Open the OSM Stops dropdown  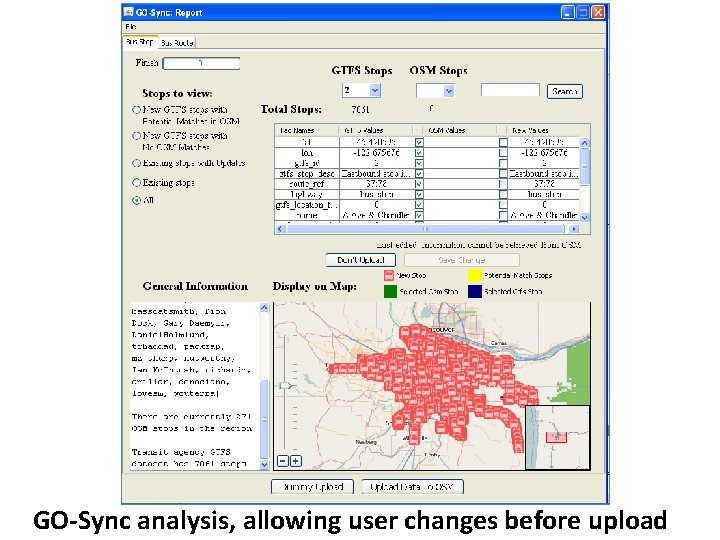click(x=449, y=91)
